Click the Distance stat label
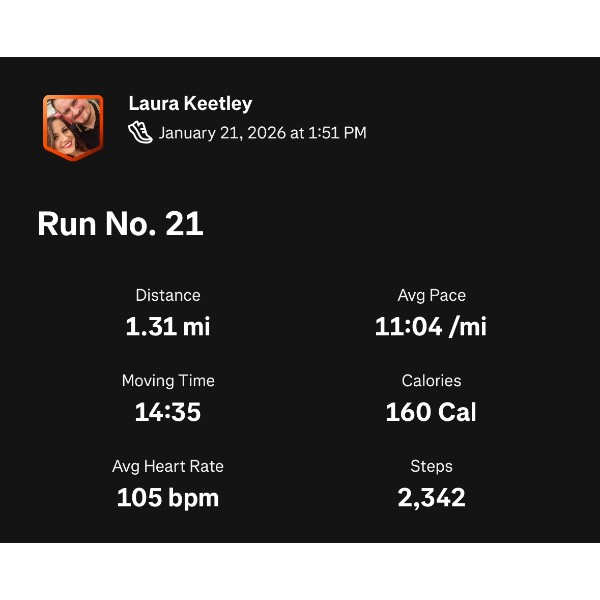600x600 pixels. [168, 295]
